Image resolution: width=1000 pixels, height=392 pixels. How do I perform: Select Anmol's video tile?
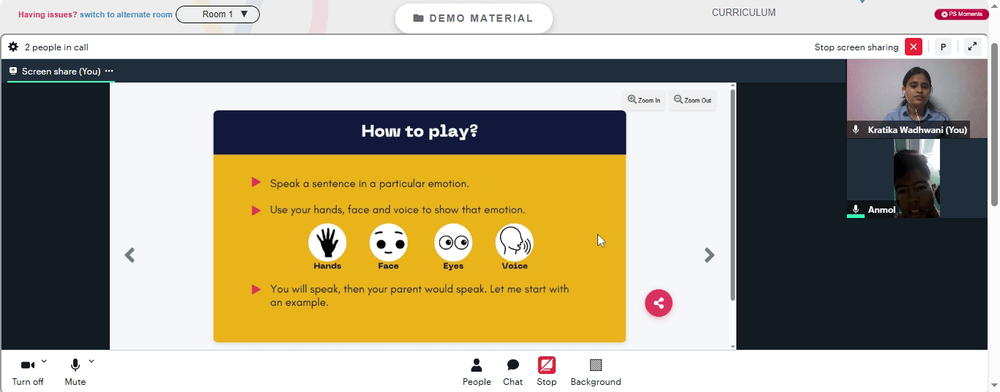916,178
